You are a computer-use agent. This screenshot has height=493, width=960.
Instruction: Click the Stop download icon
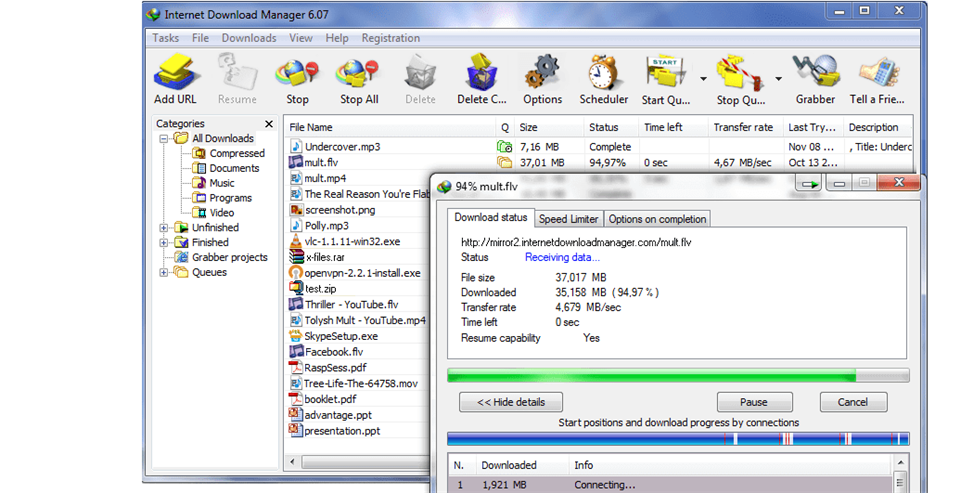297,72
